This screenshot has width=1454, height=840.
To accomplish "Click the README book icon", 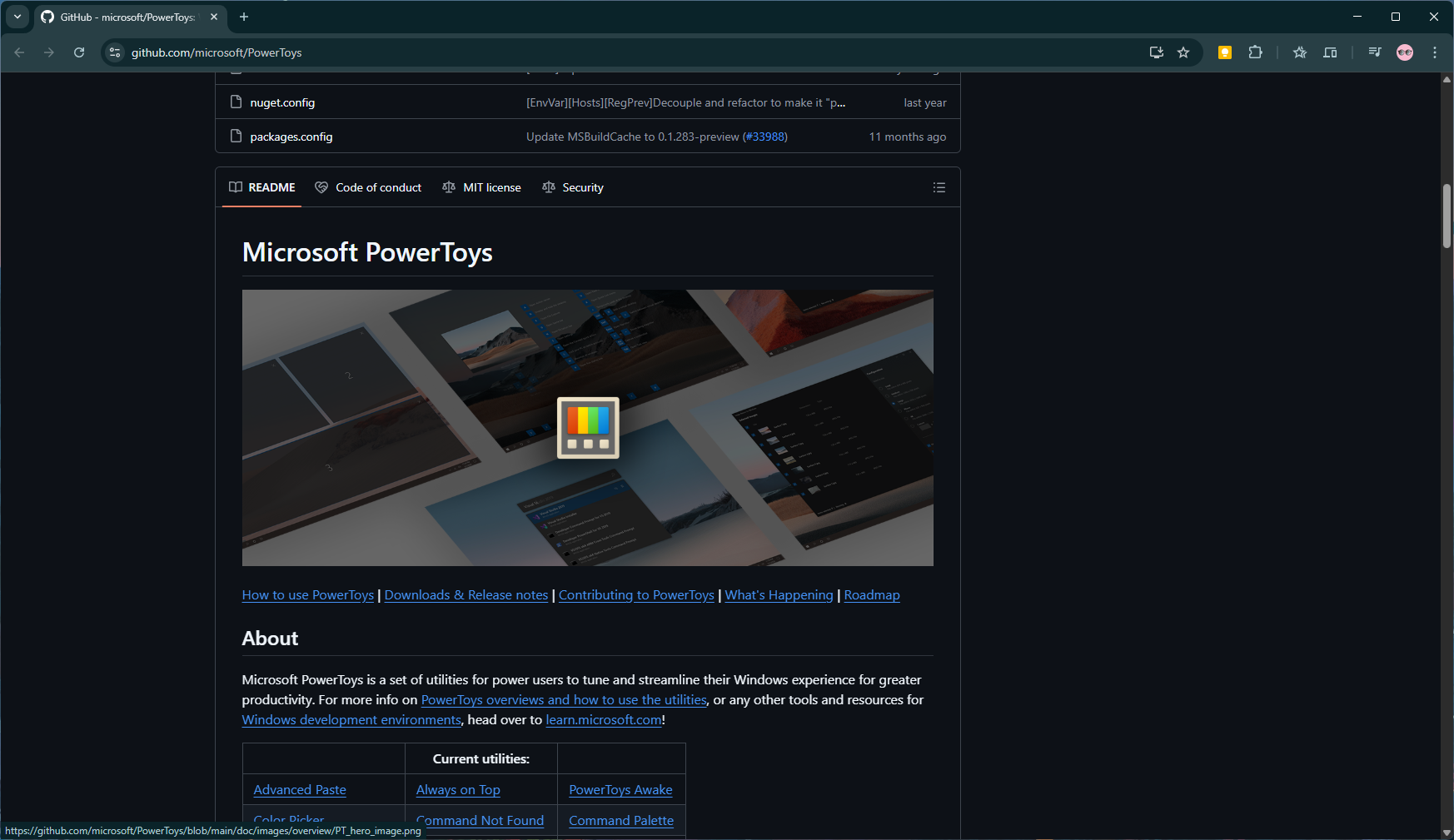I will (236, 187).
